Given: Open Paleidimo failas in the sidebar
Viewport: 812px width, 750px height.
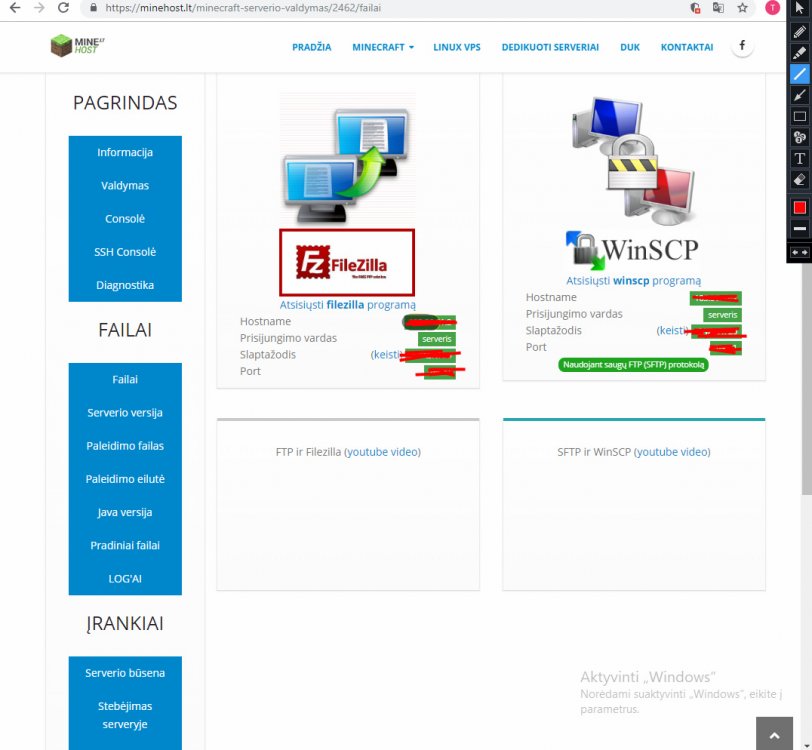Looking at the screenshot, I should coord(125,445).
